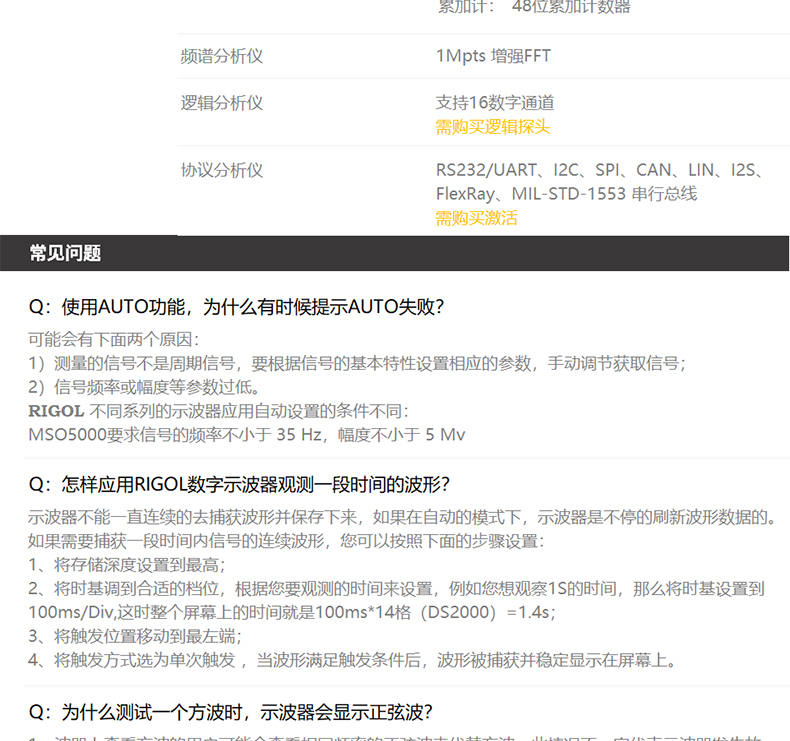Select the 1Mpts 增强FFT value
The image size is (790, 741).
(493, 56)
